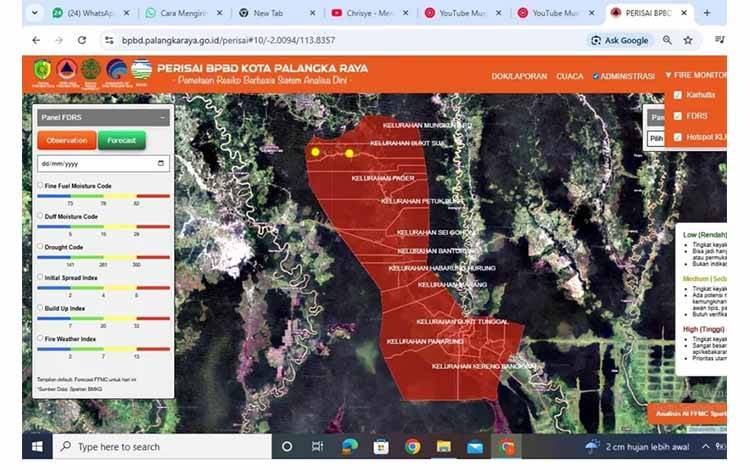This screenshot has width=750, height=470.
Task: Select Fire Weather Index radio button
Action: (40, 338)
